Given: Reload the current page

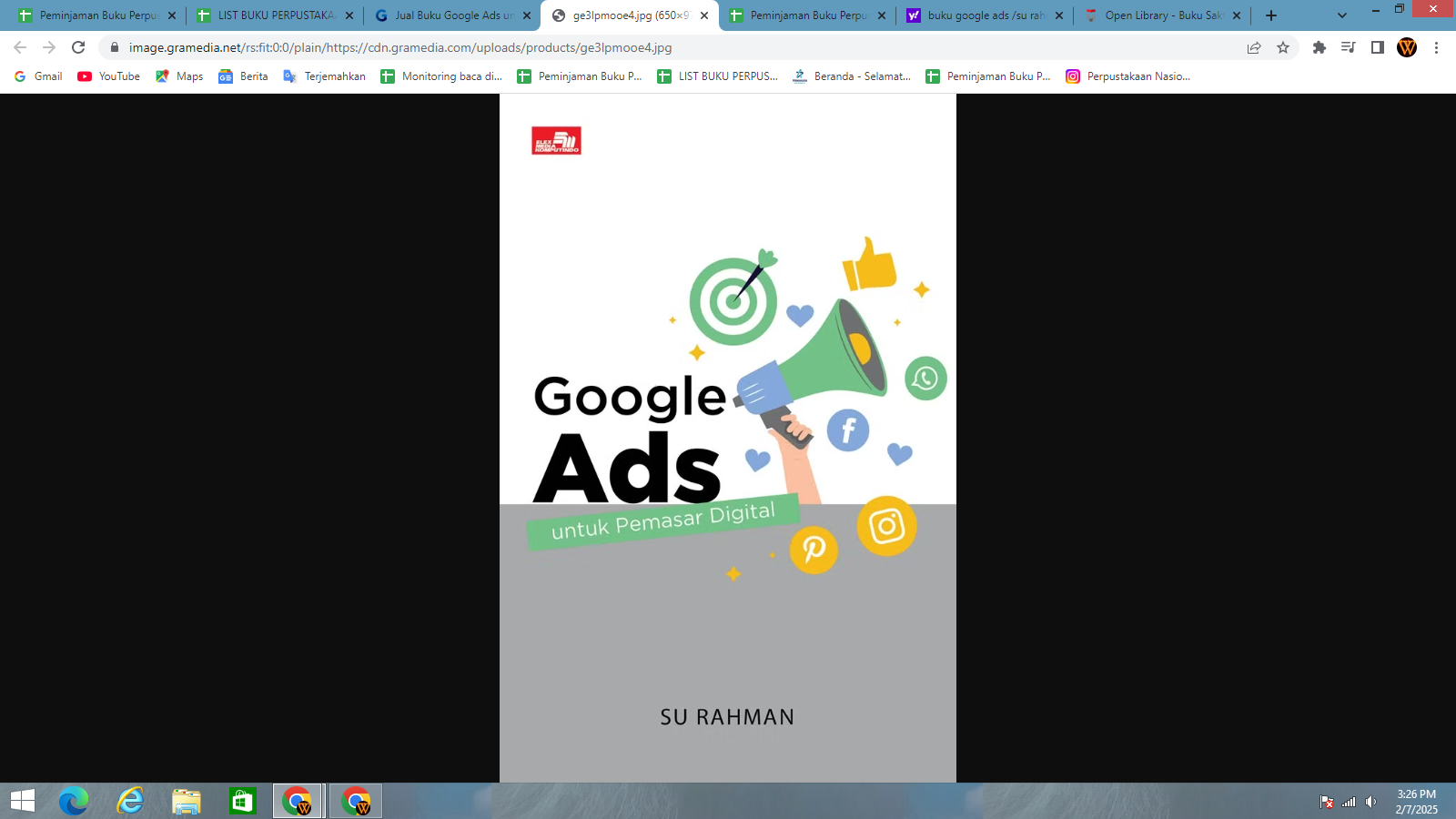Looking at the screenshot, I should coord(78,47).
